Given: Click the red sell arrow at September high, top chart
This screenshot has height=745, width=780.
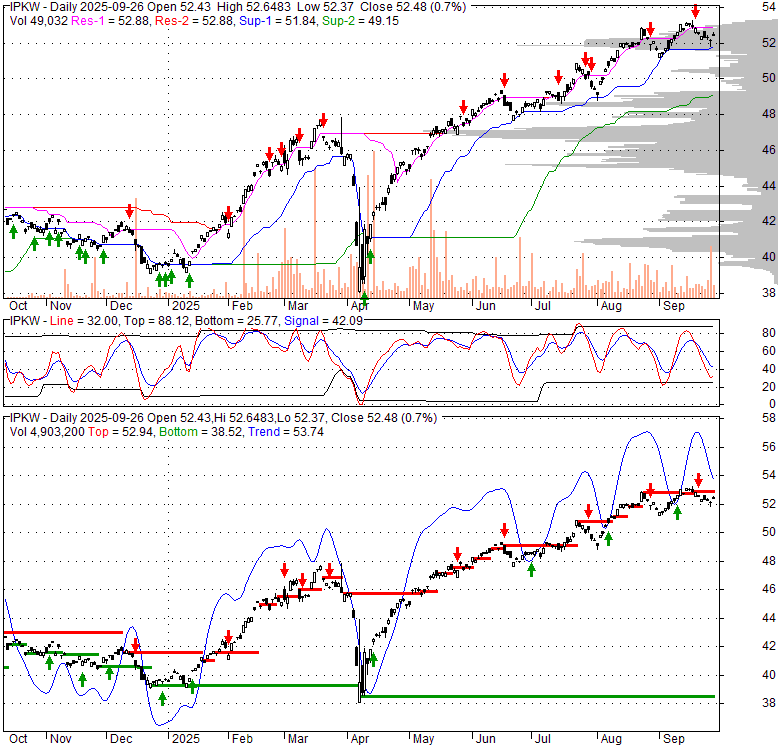Looking at the screenshot, I should pos(695,11).
